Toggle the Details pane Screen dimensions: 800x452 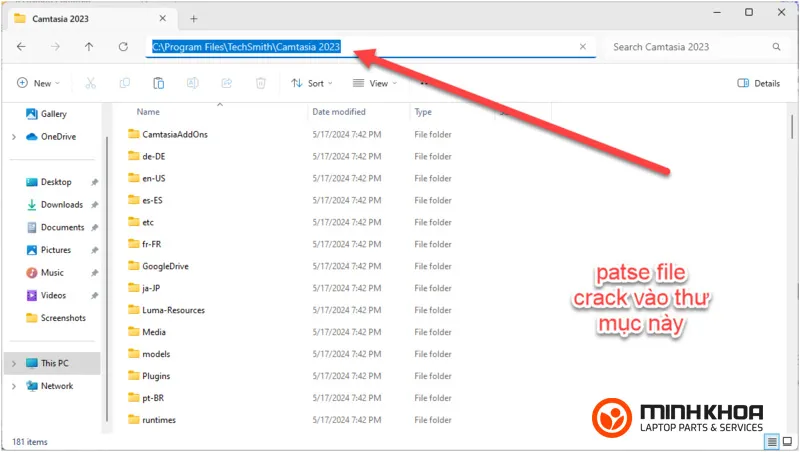(x=758, y=84)
